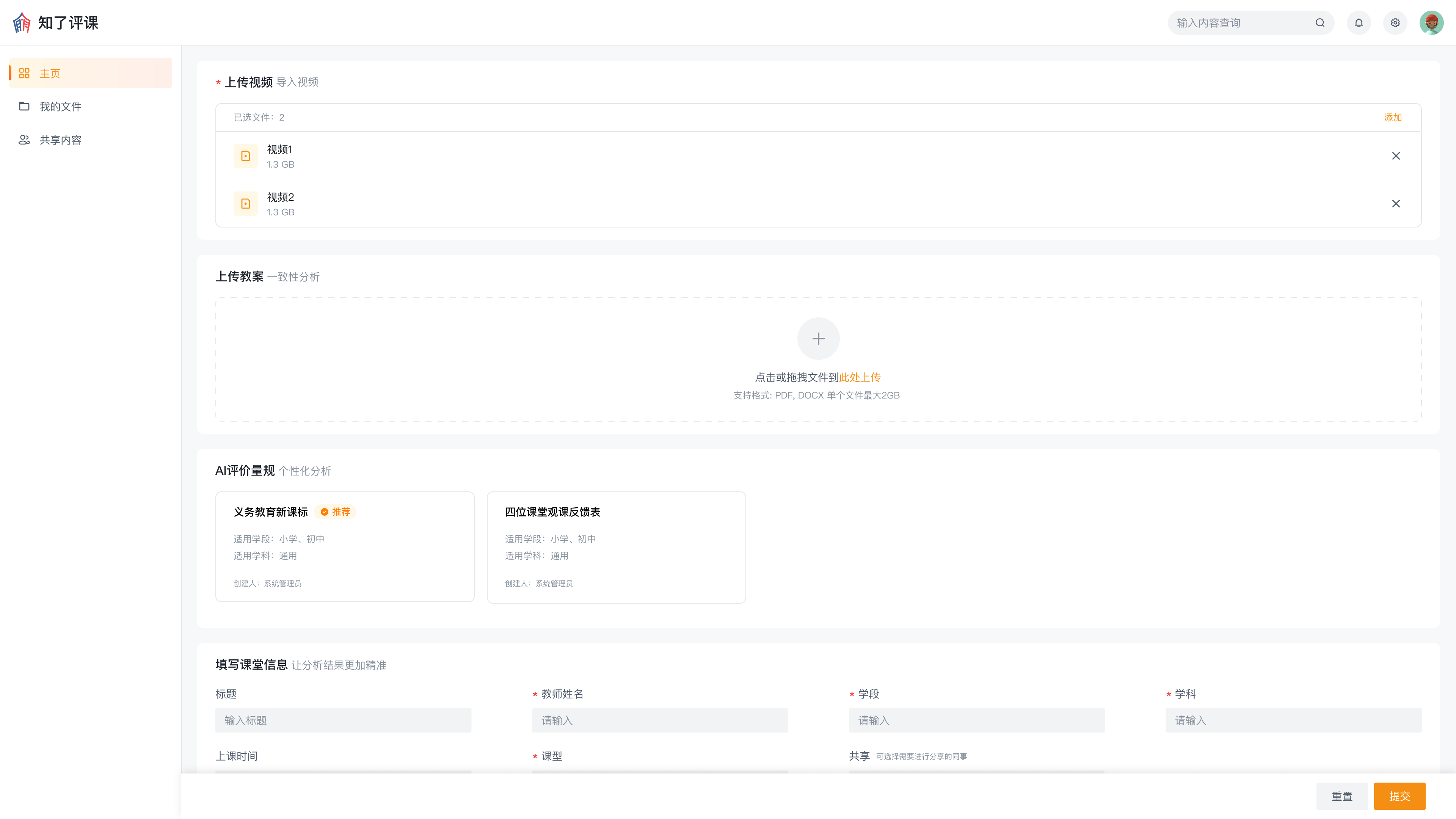This screenshot has width=1456, height=819.
Task: Click the 此处上传 link
Action: coord(860,377)
